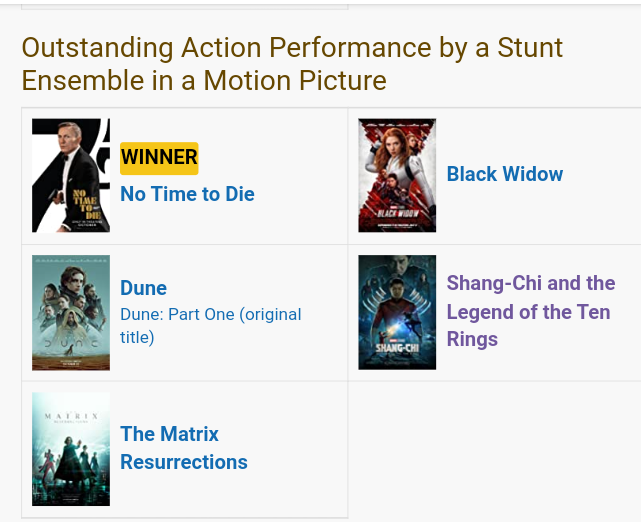This screenshot has height=522, width=641.
Task: Click the 'DUNE' lettering on its poster
Action: tap(70, 342)
